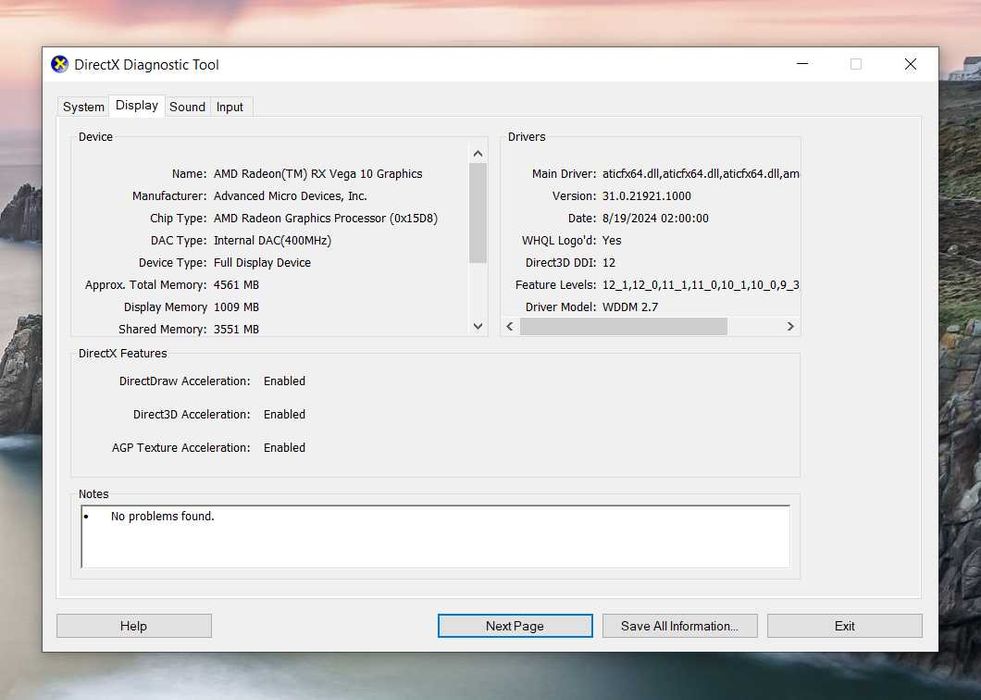Screen dimensions: 981x700
Task: Click WHQL Logo'd value 'Yes'
Action: 611,240
